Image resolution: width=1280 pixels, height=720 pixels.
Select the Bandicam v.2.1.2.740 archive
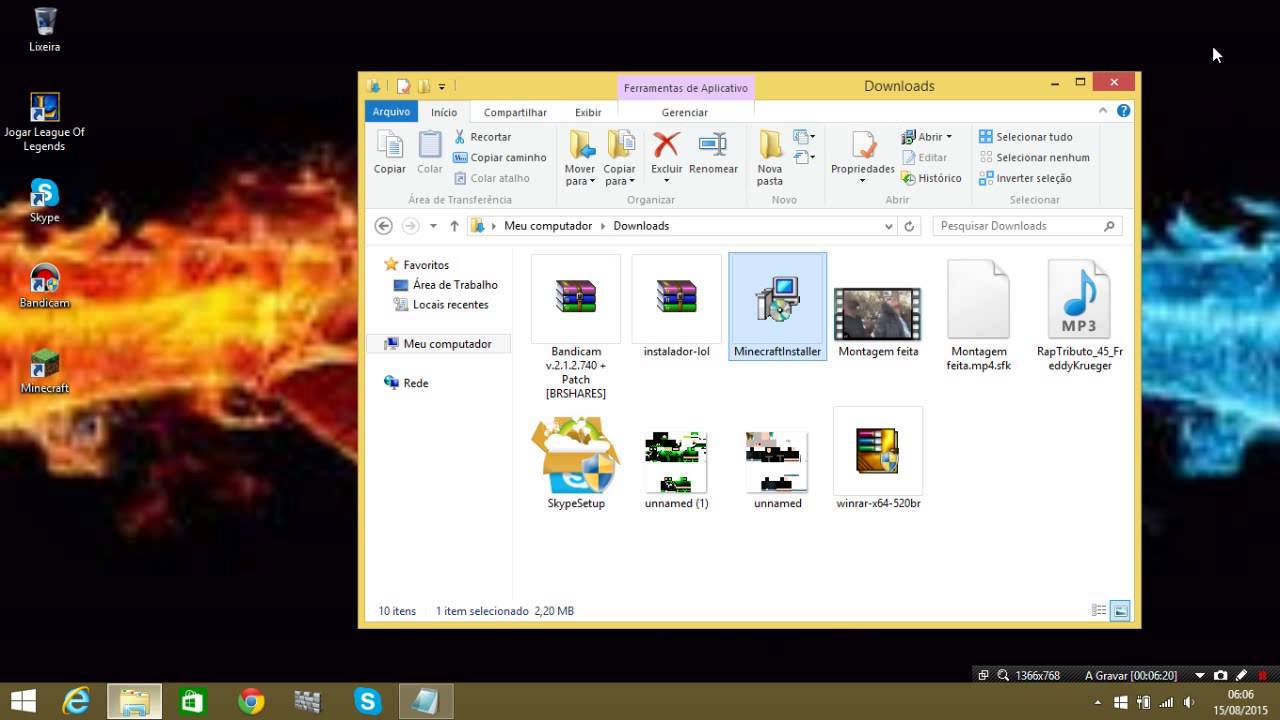576,327
